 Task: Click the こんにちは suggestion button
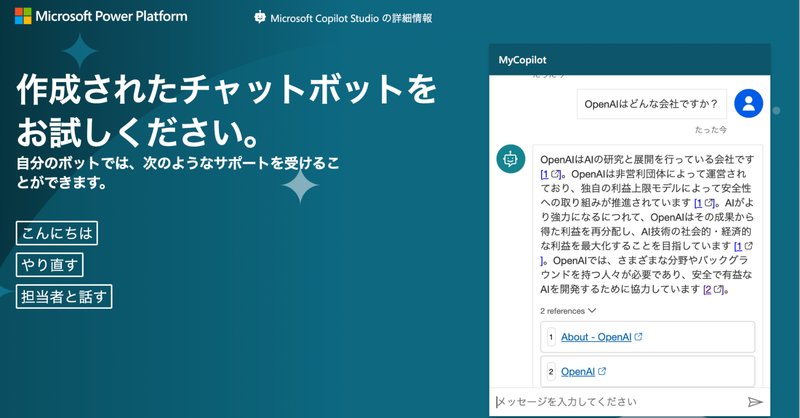(x=57, y=233)
